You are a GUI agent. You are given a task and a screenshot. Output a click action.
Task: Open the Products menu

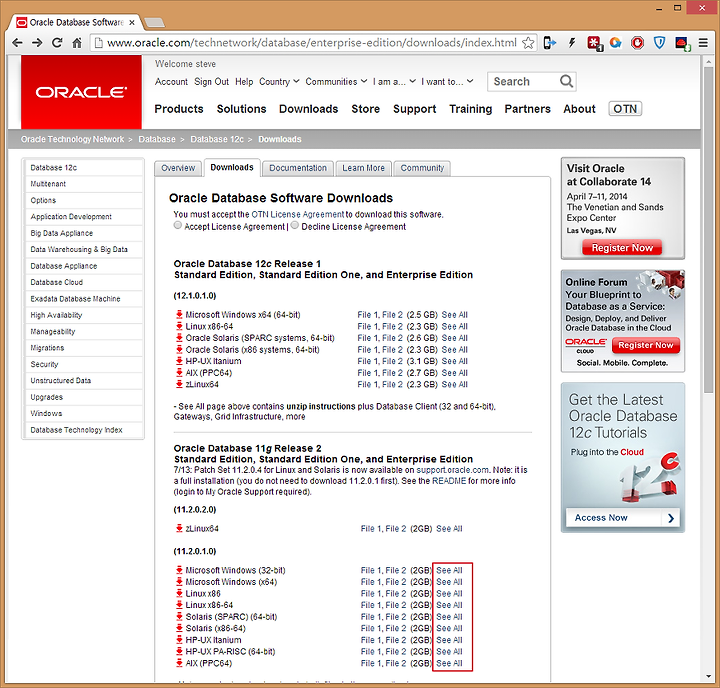(x=179, y=109)
